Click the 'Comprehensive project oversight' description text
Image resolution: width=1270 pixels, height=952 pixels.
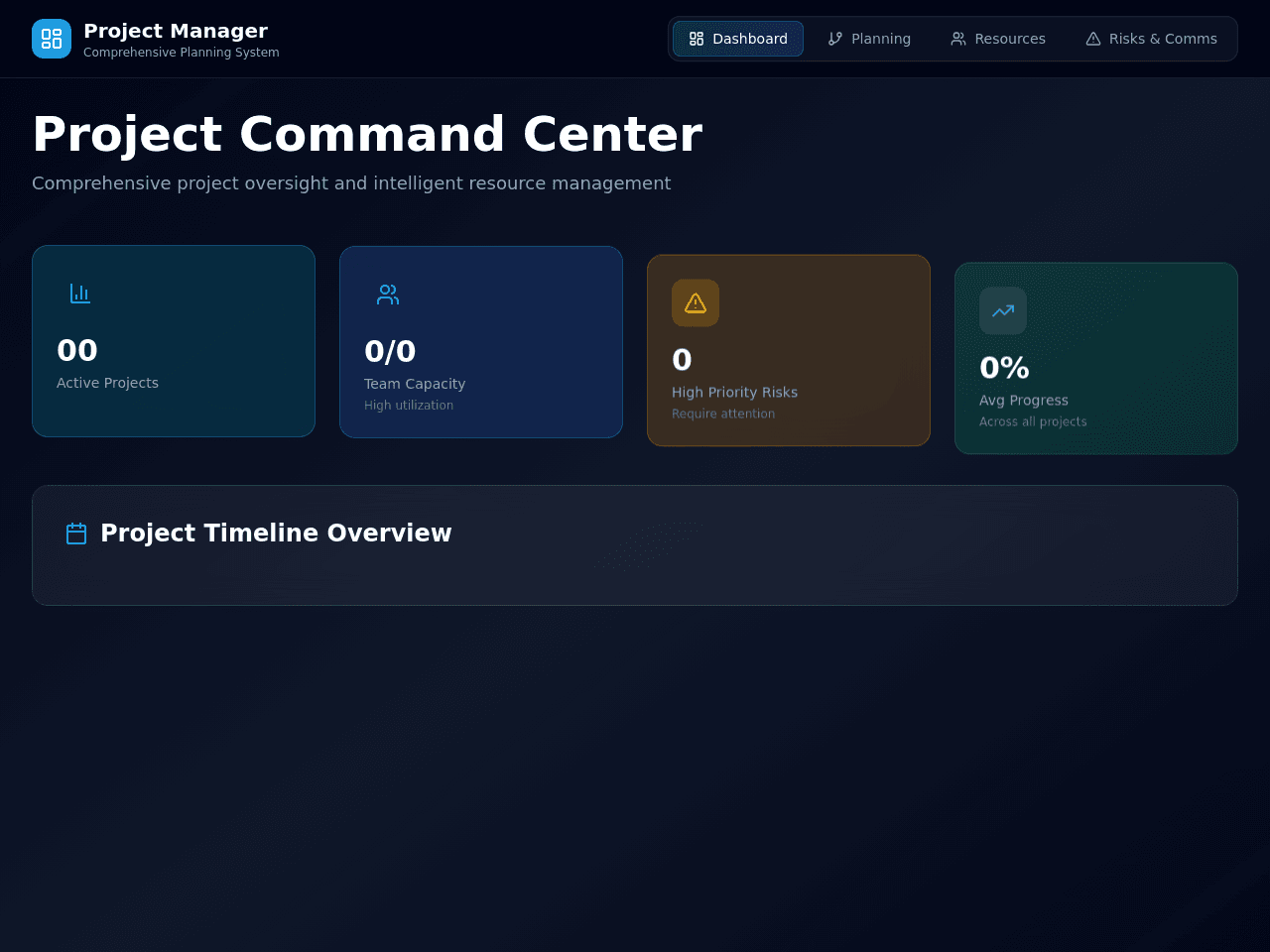(x=351, y=183)
